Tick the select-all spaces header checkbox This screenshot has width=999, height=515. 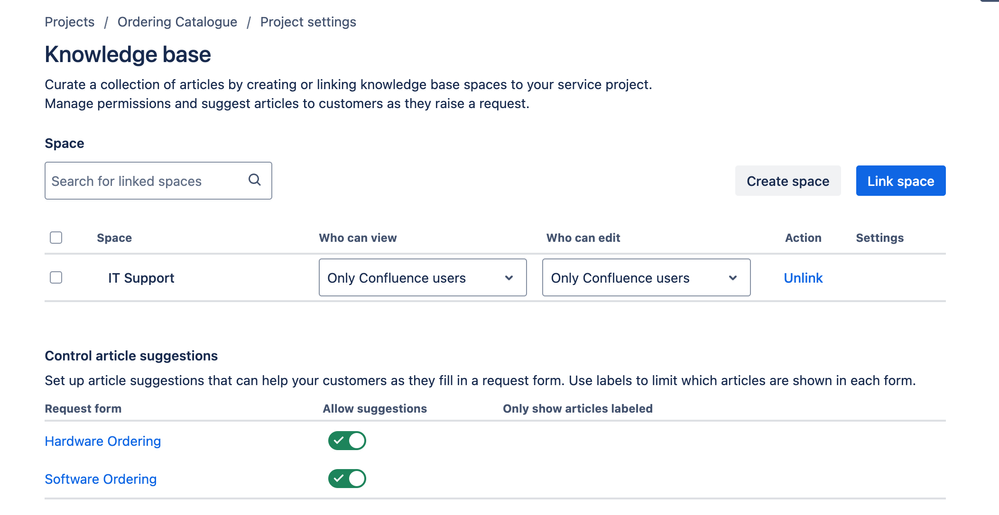(x=56, y=237)
